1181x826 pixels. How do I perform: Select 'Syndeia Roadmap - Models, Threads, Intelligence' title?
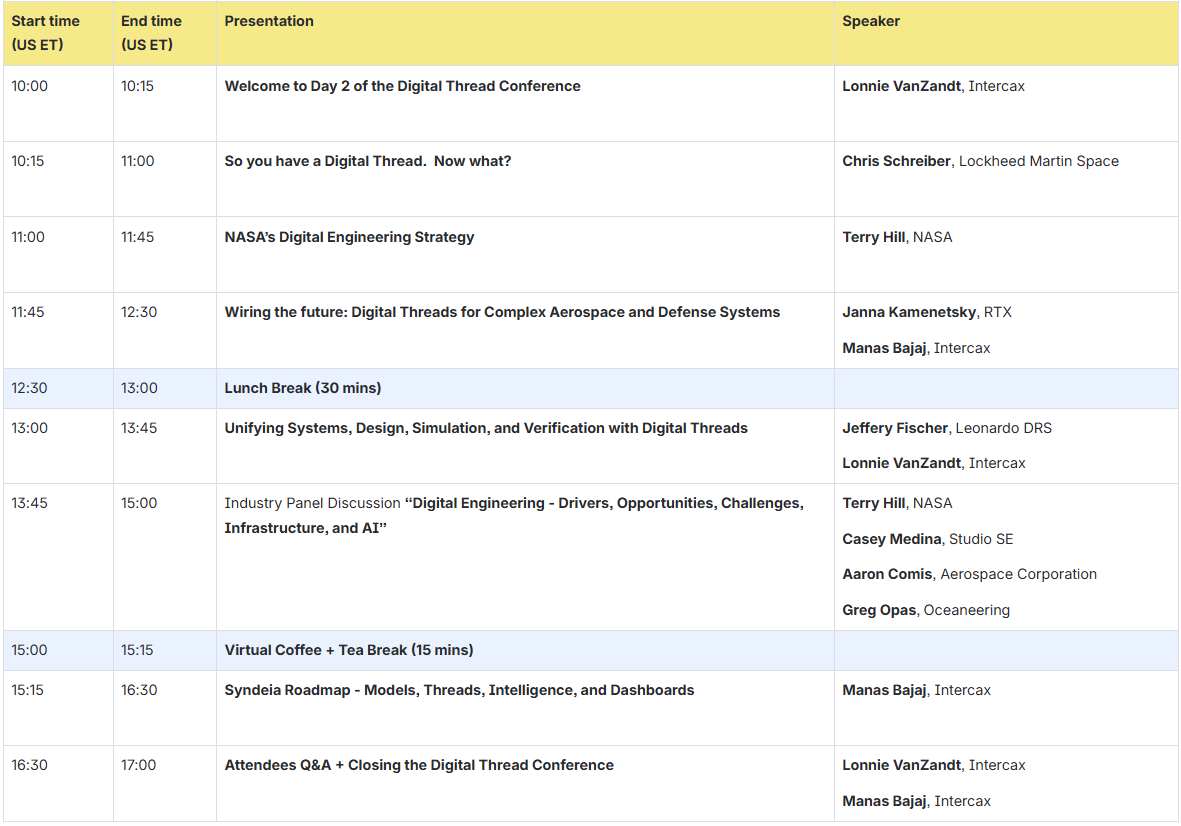tap(459, 690)
